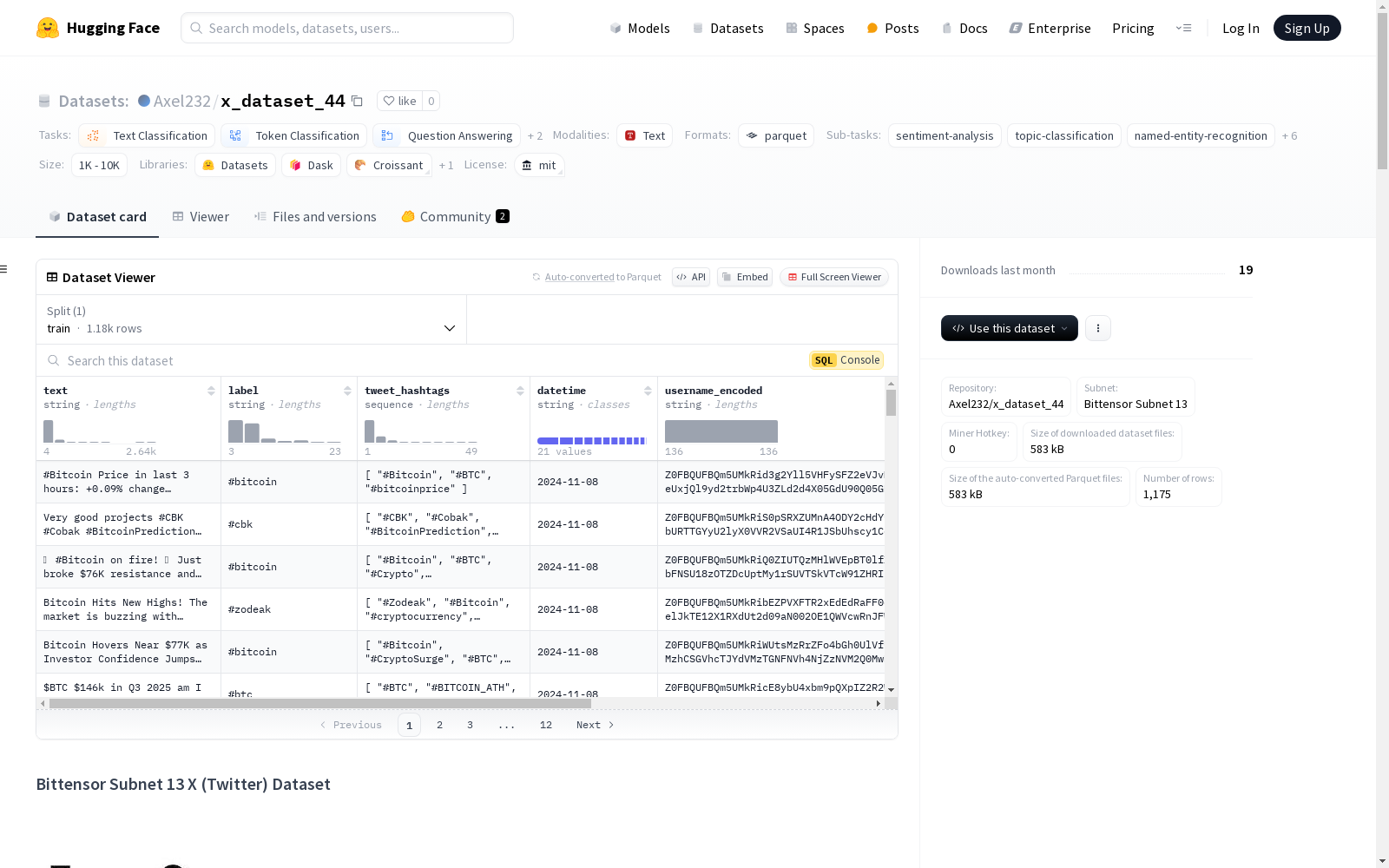
Task: Click the Text modality tag
Action: (x=645, y=136)
